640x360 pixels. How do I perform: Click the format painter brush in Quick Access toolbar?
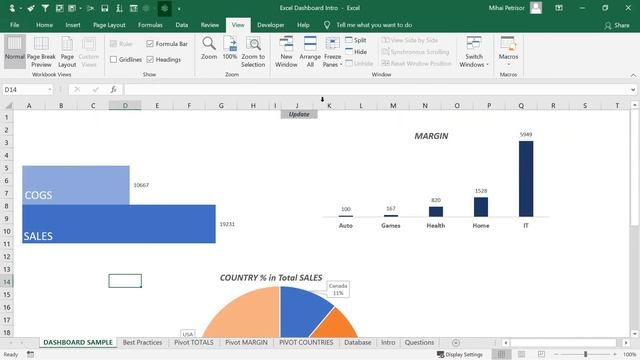pos(31,8)
